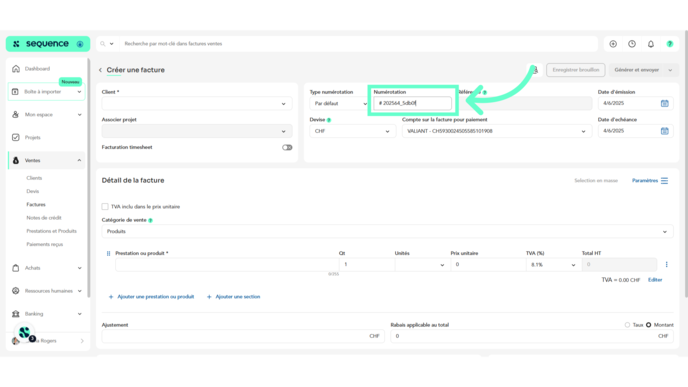Click the back arrow beside Créer une facture
Viewport: 688px width, 387px height.
[100, 70]
